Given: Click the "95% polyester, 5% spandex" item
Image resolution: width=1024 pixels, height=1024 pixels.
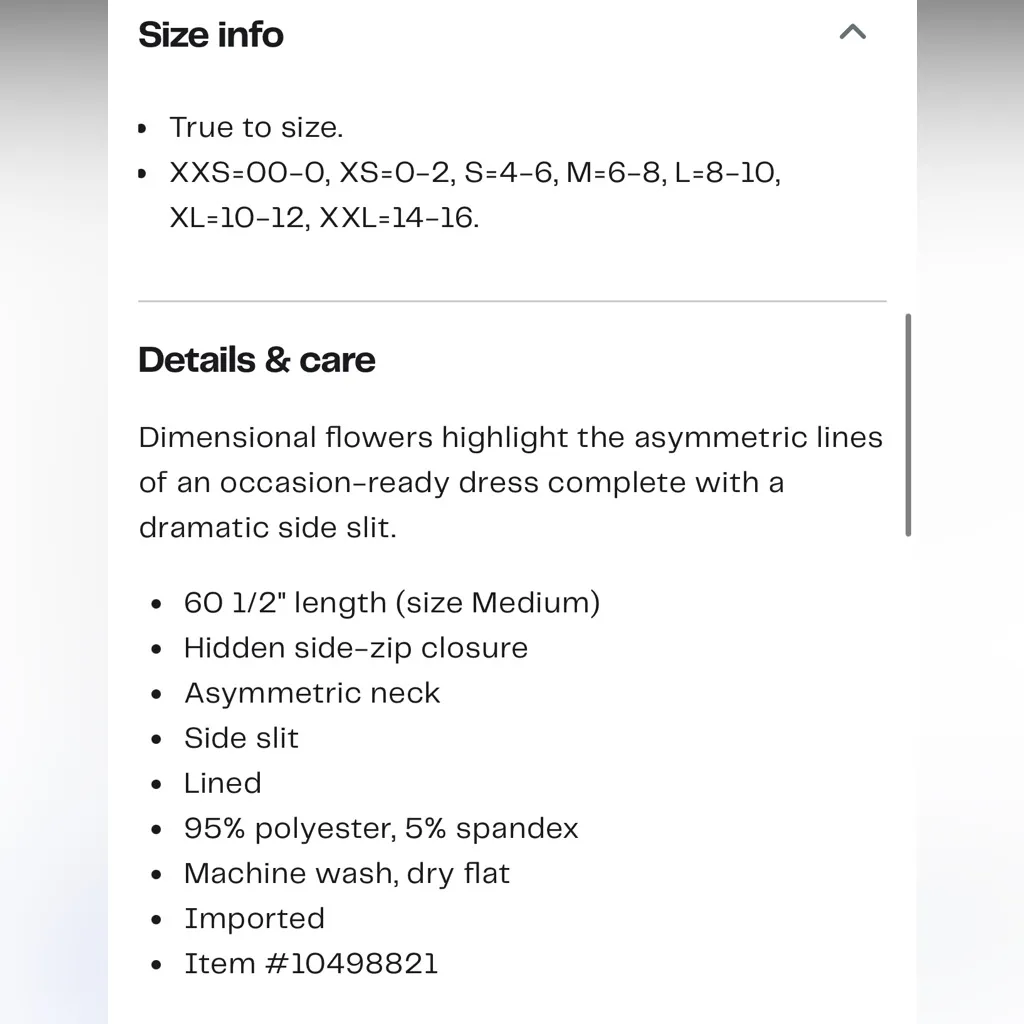Looking at the screenshot, I should tap(381, 828).
